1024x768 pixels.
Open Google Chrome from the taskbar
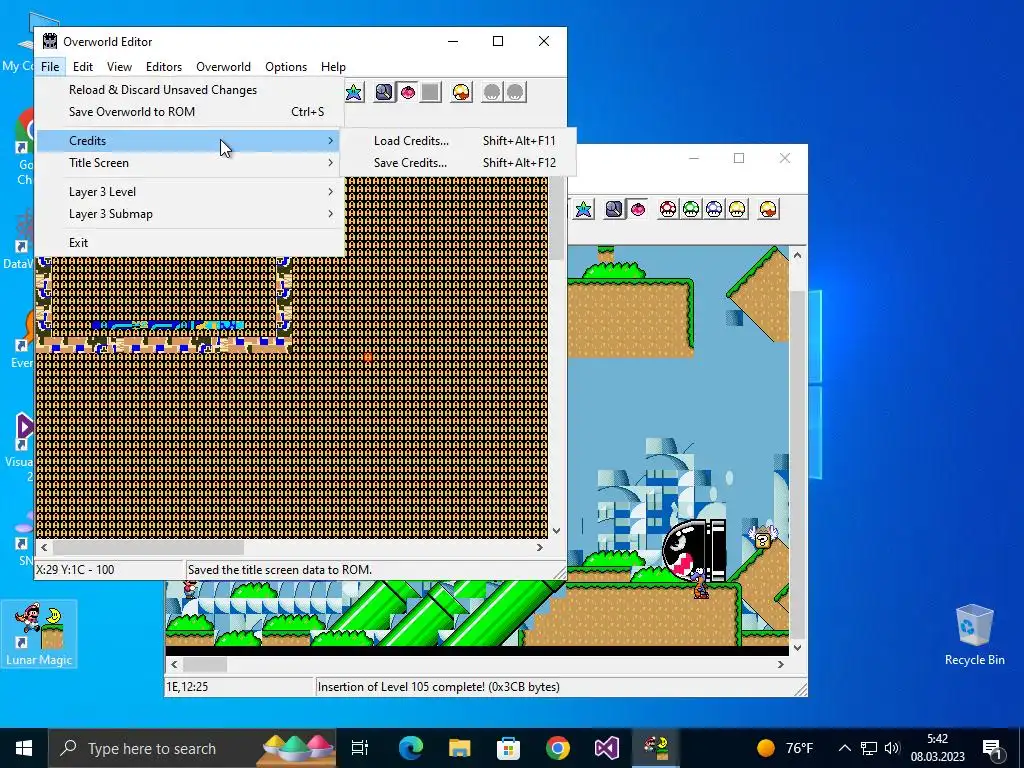(558, 748)
